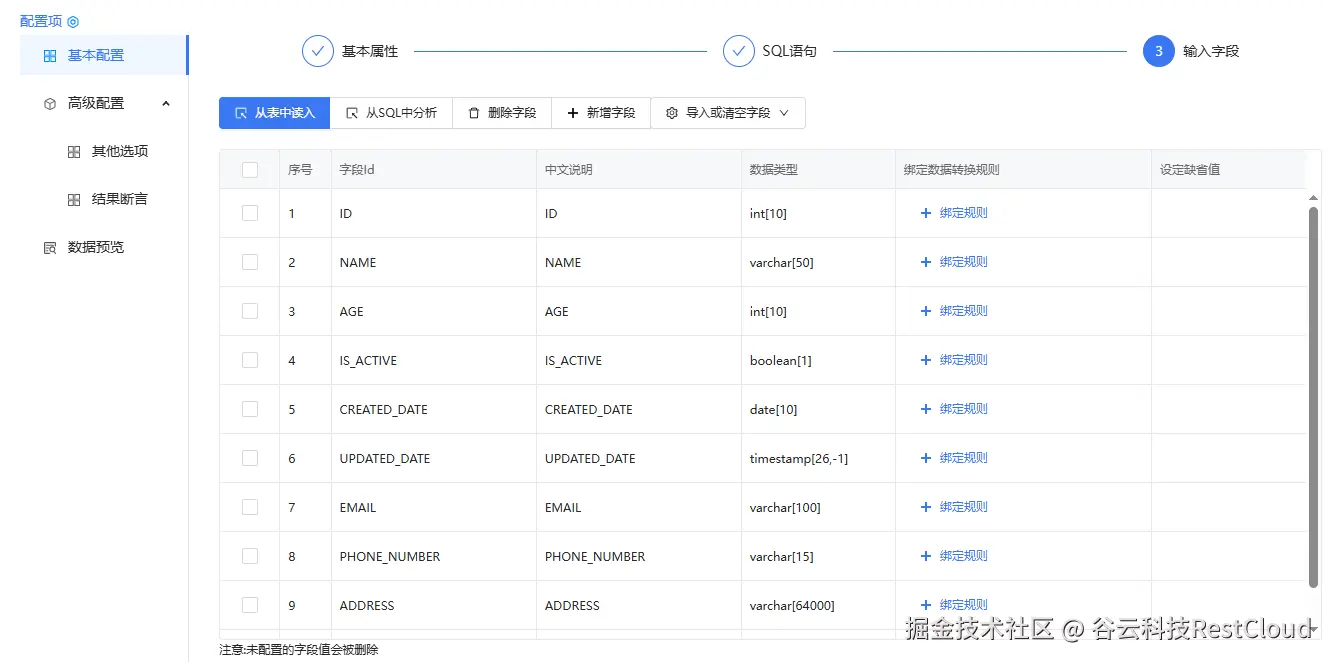Click the trash icon on 删除字段
The image size is (1332, 662).
pos(474,113)
